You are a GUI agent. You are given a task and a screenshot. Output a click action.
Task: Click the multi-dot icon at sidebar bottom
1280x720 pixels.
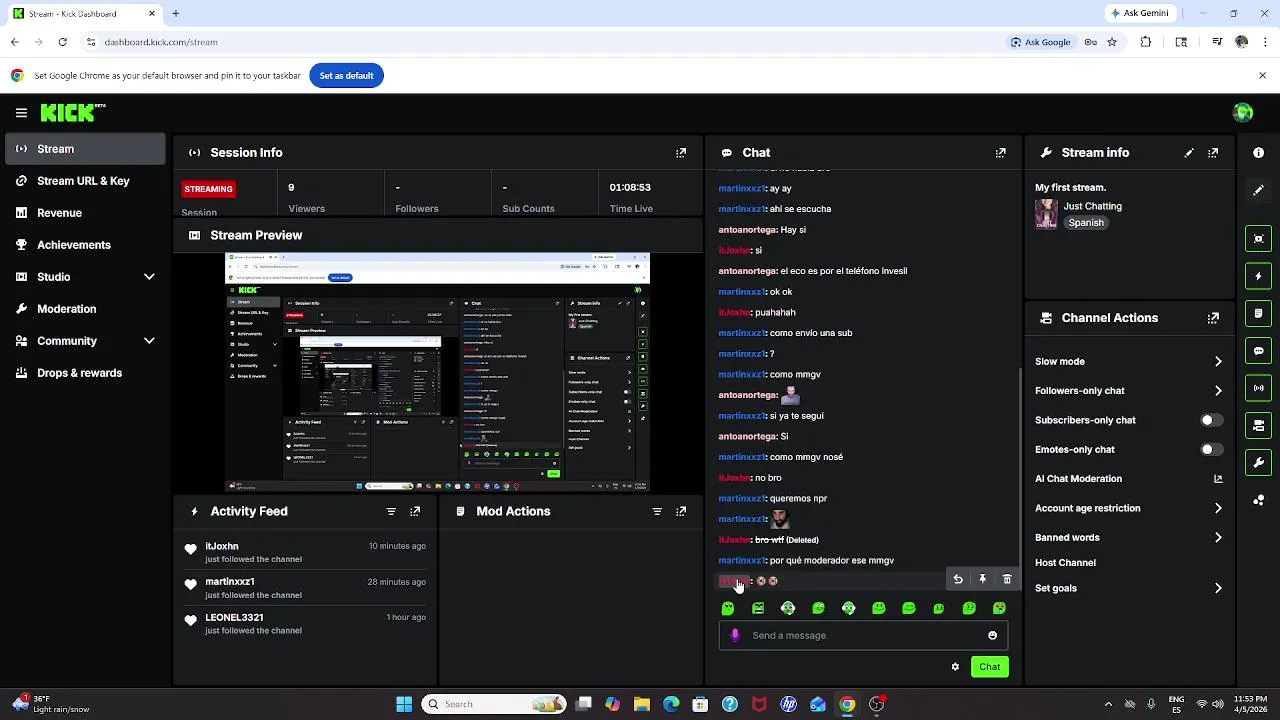tap(1258, 500)
